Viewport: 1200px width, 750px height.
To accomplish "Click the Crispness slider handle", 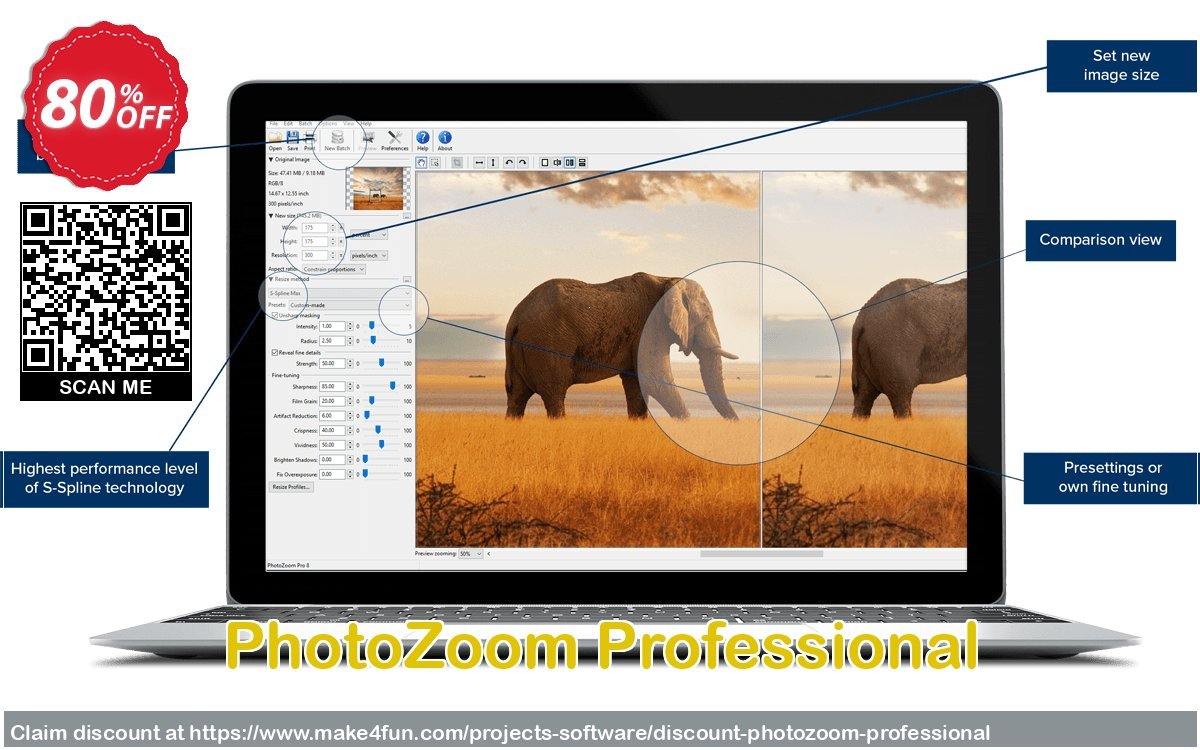I will tap(378, 430).
